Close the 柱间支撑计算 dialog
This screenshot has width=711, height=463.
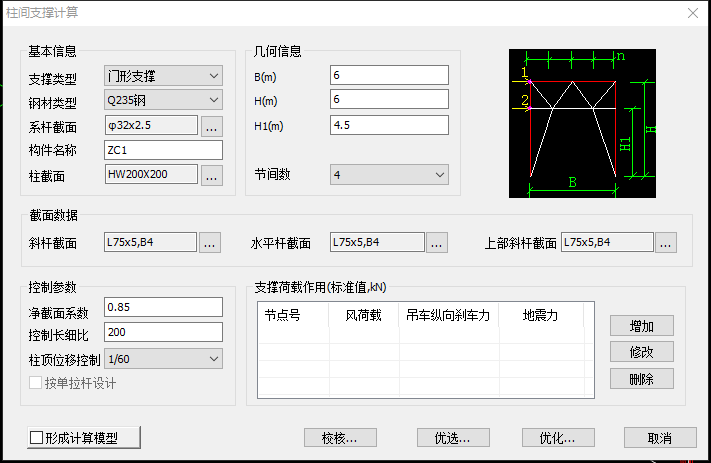click(x=693, y=13)
